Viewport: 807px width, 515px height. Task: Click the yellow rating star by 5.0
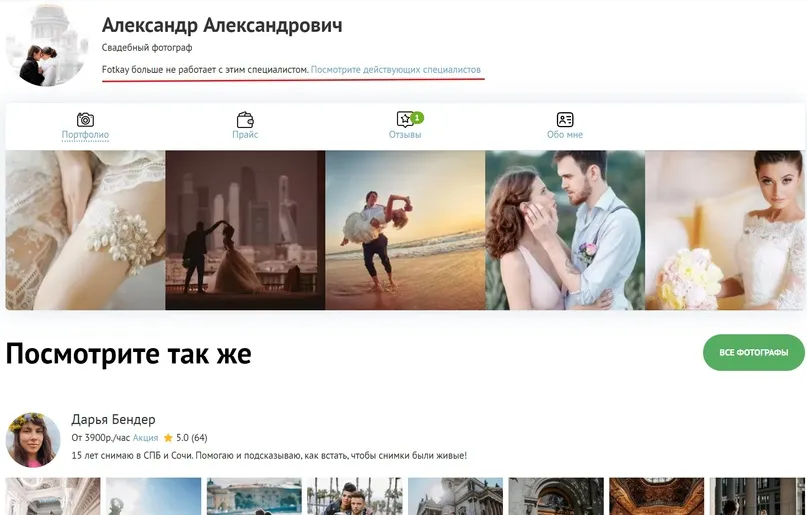click(168, 438)
